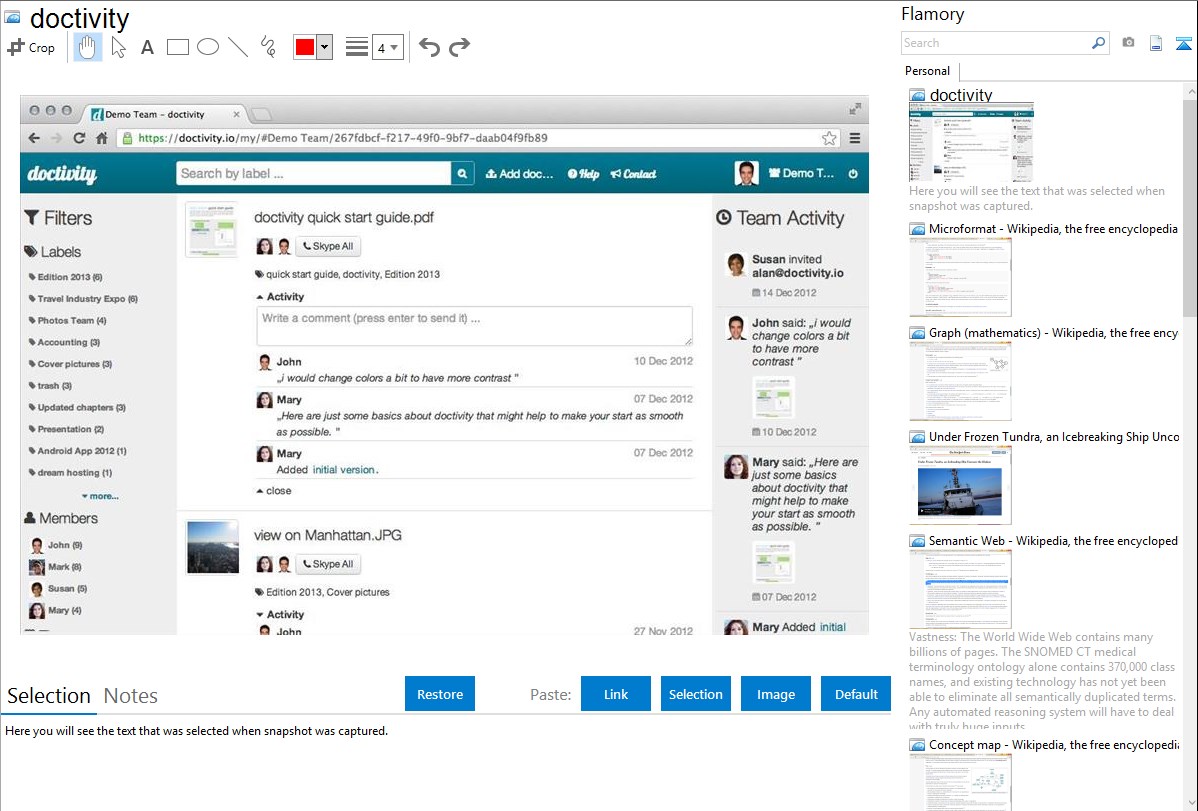1198x811 pixels.
Task: Collapse Activity under quick start guide.pdf
Action: 280,297
